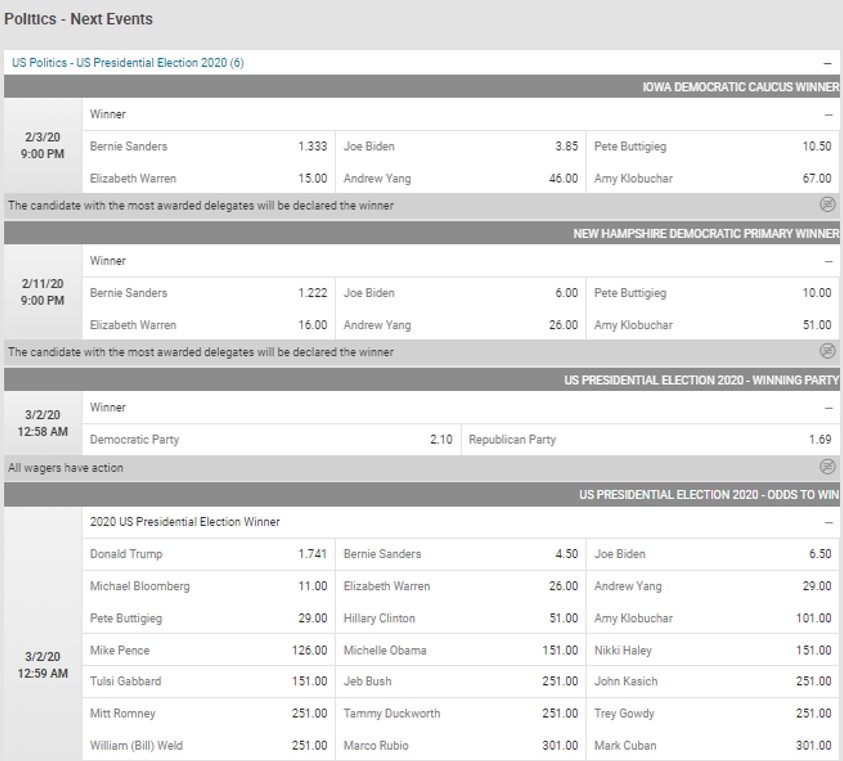Click the Winning Party section header
Image resolution: width=843 pixels, height=761 pixels.
422,380
